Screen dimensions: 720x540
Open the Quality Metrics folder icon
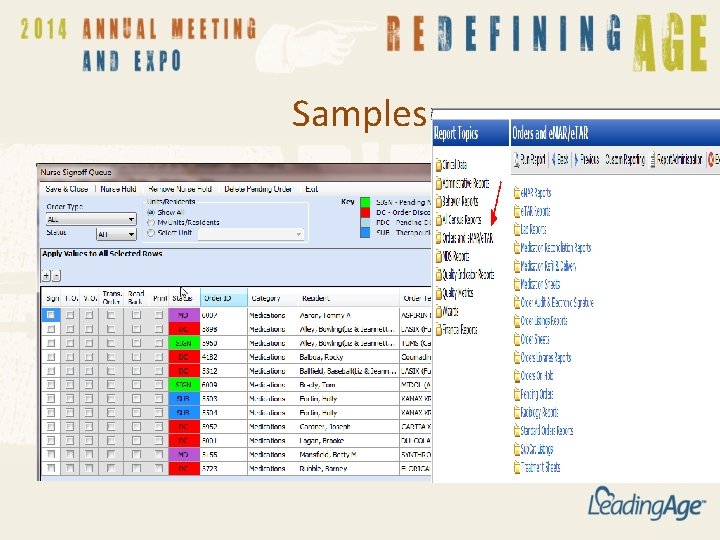tap(439, 293)
